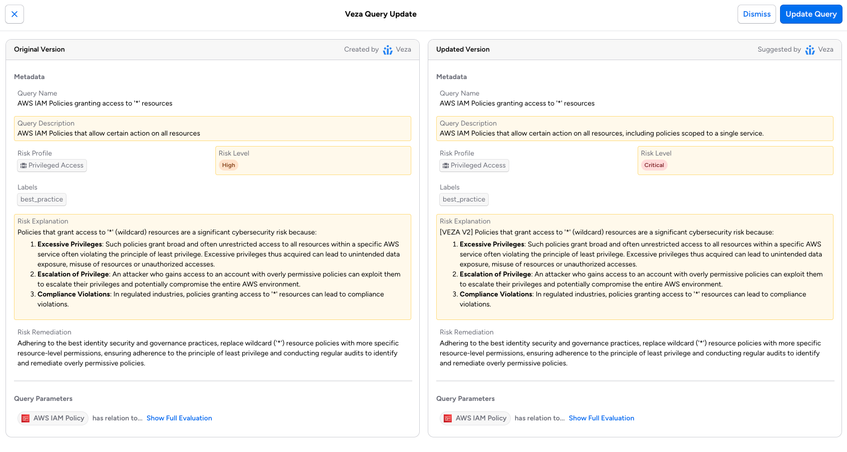Click Veza logo icon in Updated Version header

(x=810, y=50)
